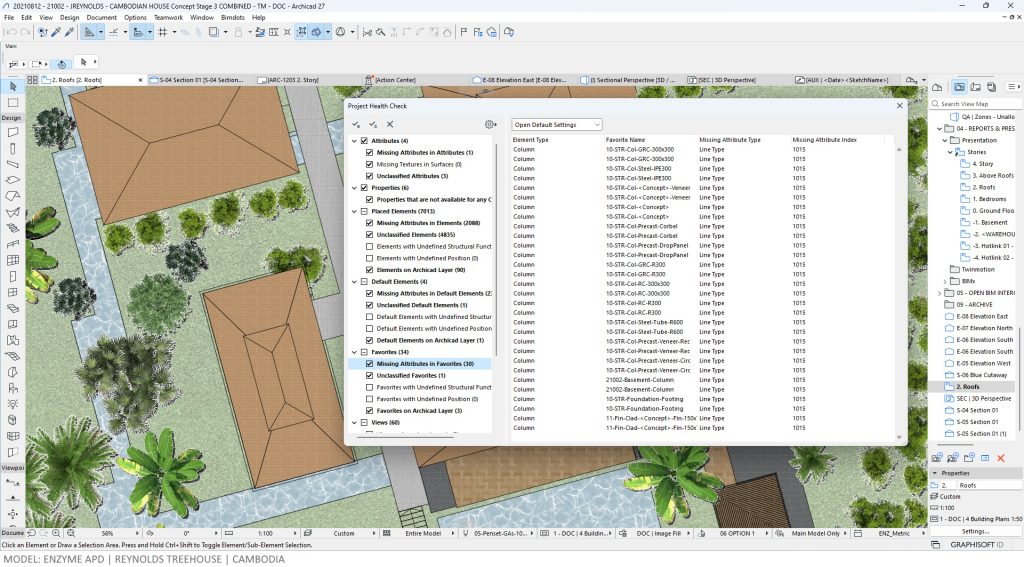Click the uncheck-all X icon in Health Check
Image resolution: width=1024 pixels, height=567 pixels.
coord(390,124)
